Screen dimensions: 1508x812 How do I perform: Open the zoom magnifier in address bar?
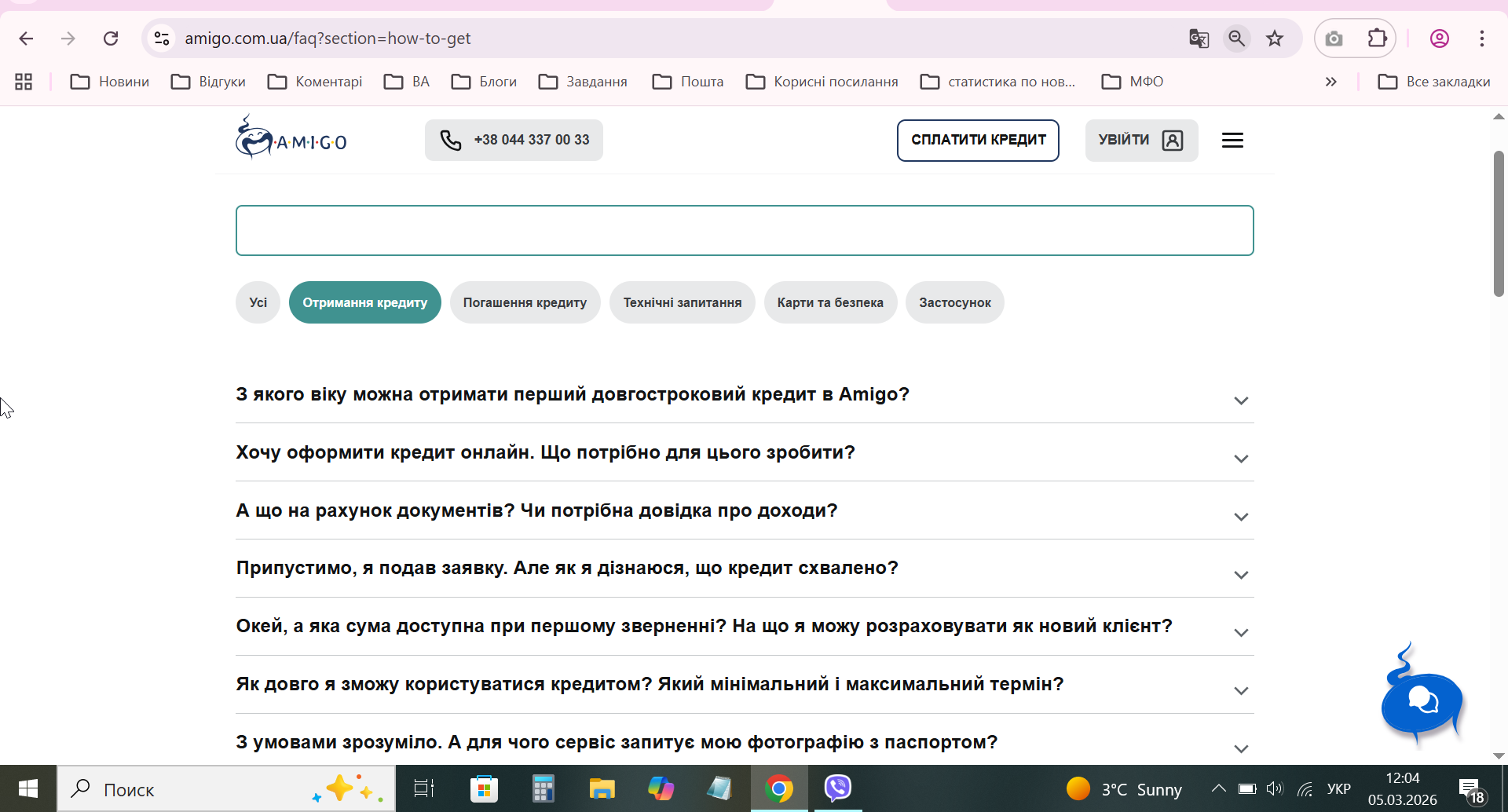1237,38
